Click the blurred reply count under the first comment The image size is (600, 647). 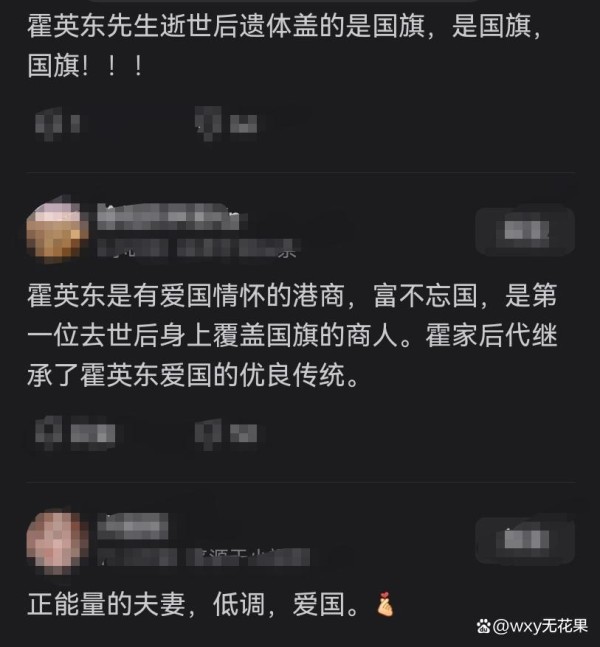[243, 124]
